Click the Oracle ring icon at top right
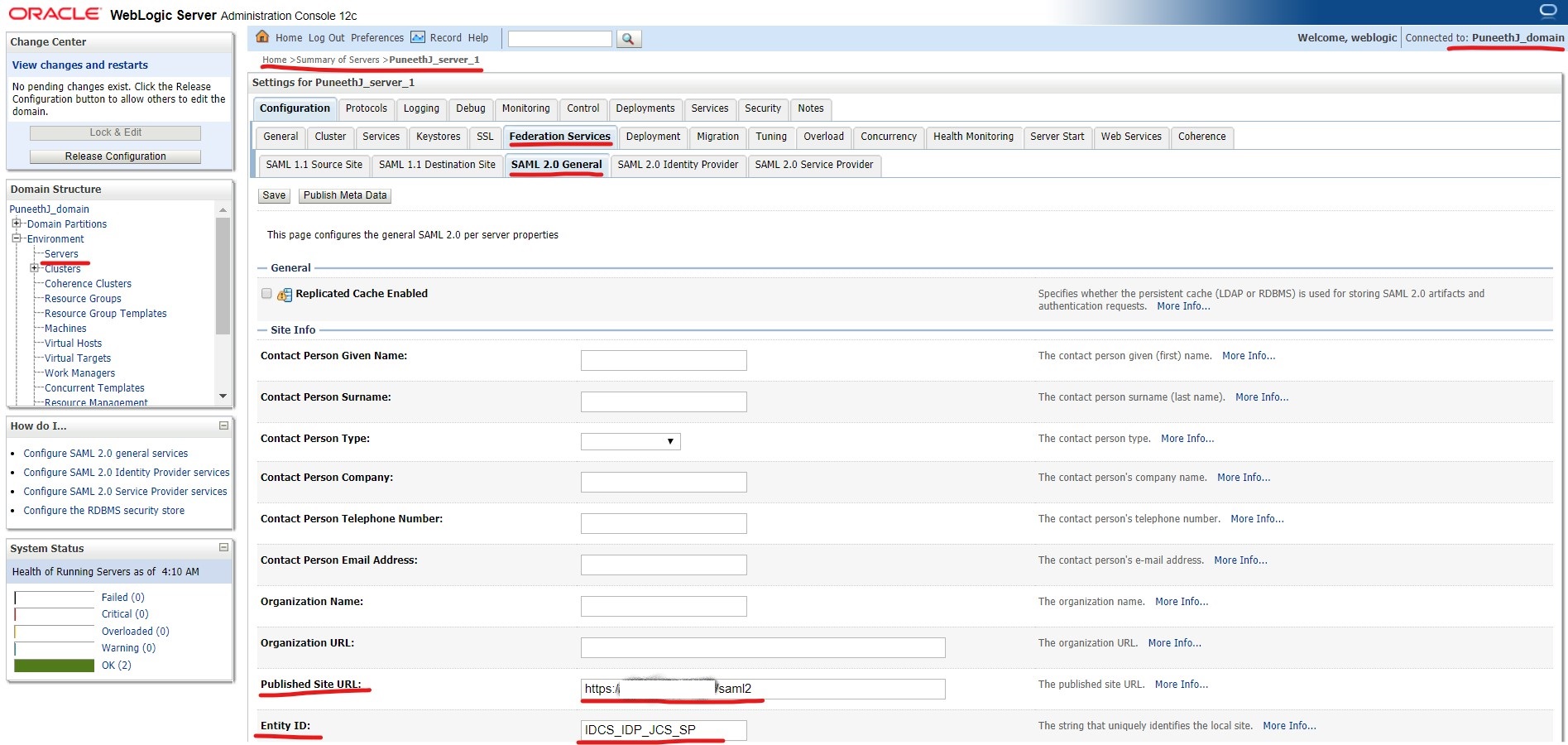The width and height of the screenshot is (1568, 745). pos(1548,12)
